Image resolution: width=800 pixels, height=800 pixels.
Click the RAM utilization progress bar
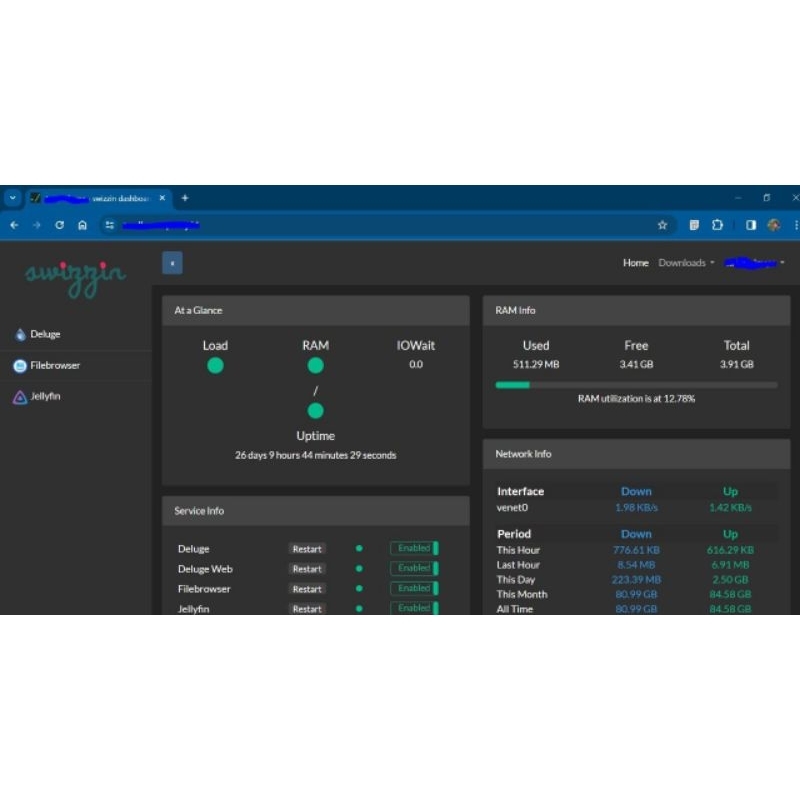(635, 383)
